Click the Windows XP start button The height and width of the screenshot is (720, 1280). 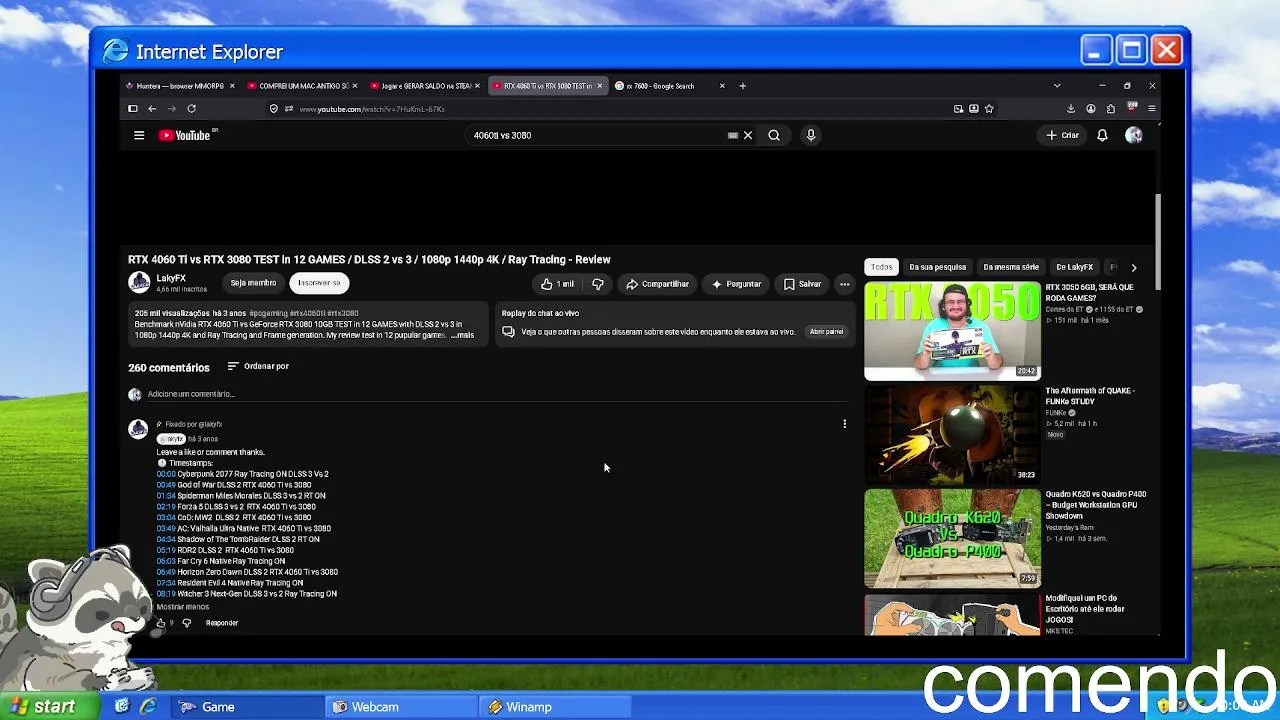pos(50,707)
